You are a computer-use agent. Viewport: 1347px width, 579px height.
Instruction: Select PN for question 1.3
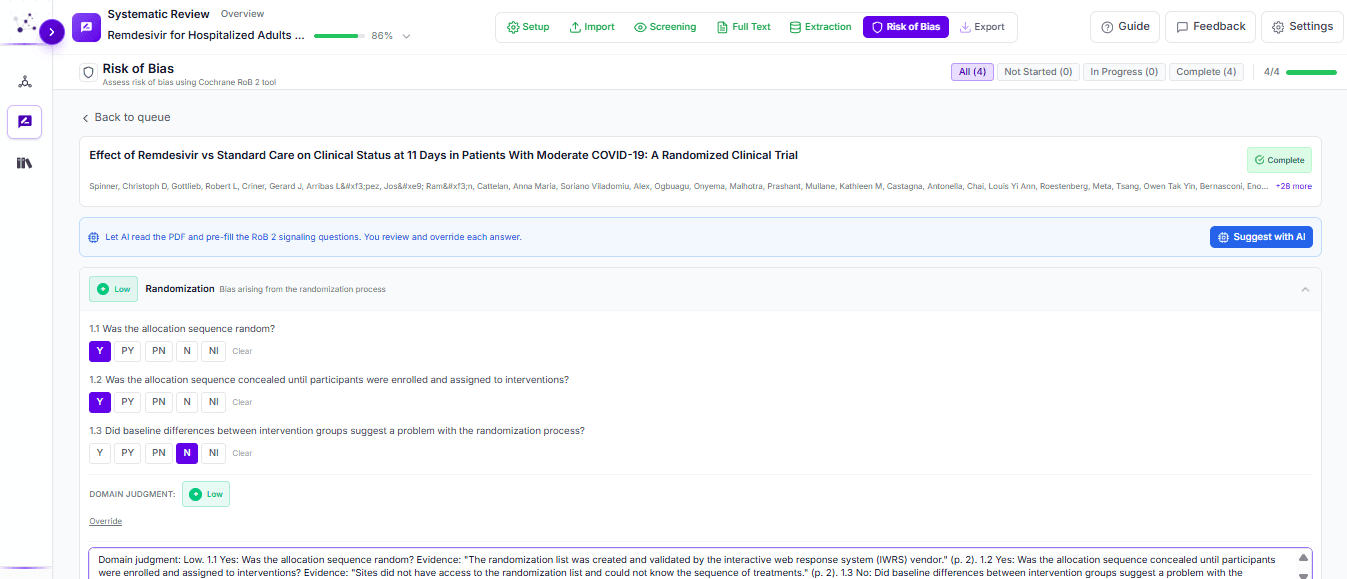[x=159, y=453]
